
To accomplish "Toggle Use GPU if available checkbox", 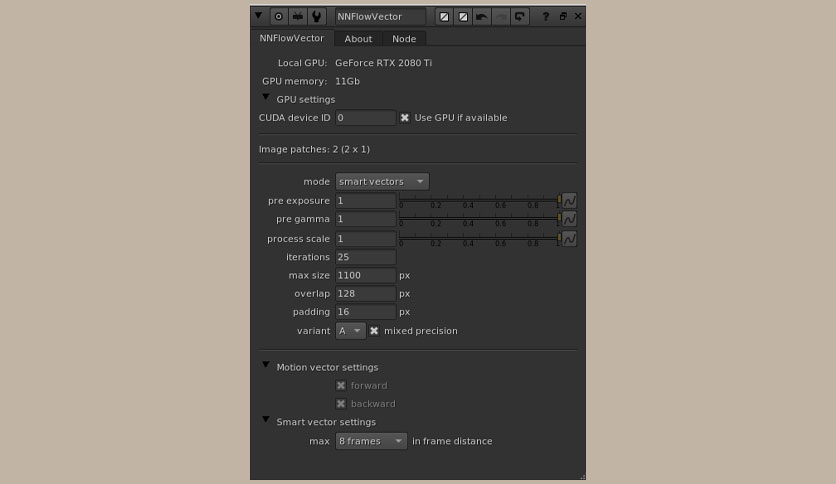I will pos(405,118).
